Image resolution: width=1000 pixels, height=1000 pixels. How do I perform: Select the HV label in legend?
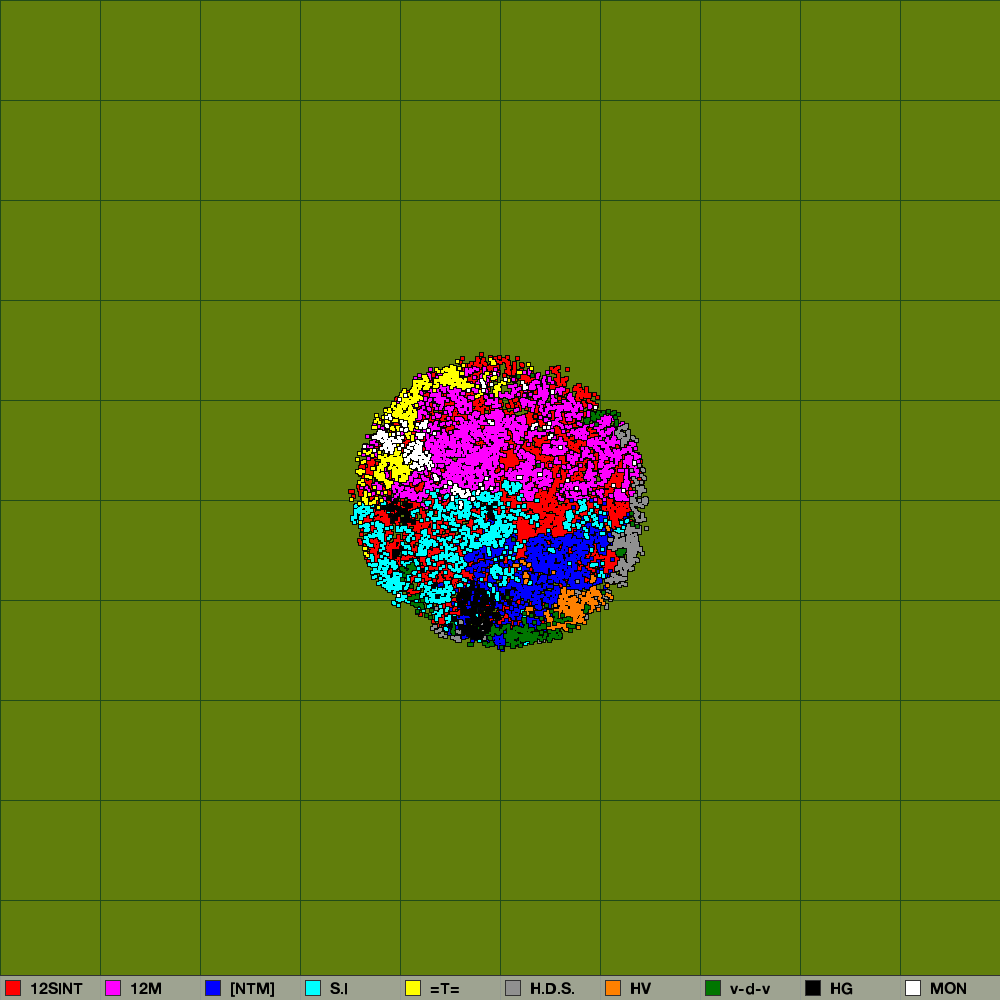[640, 989]
